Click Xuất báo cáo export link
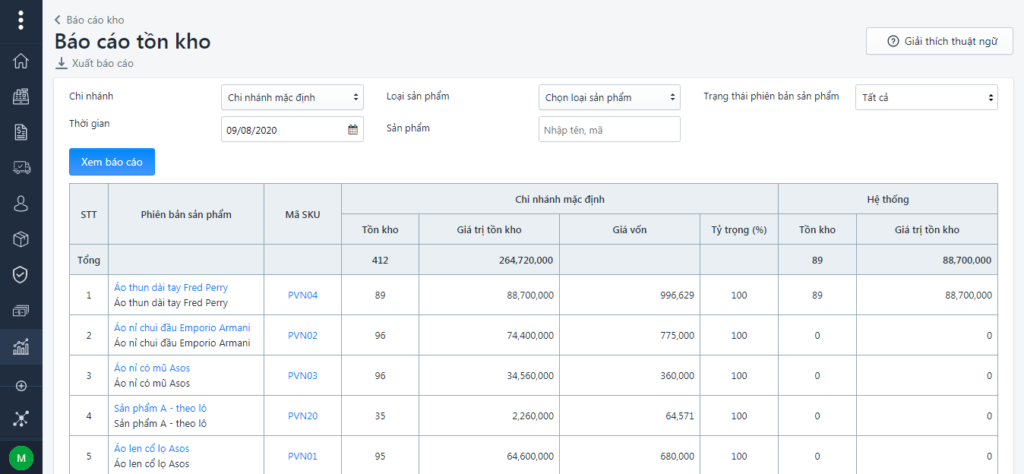The width and height of the screenshot is (1024, 474). coord(95,63)
